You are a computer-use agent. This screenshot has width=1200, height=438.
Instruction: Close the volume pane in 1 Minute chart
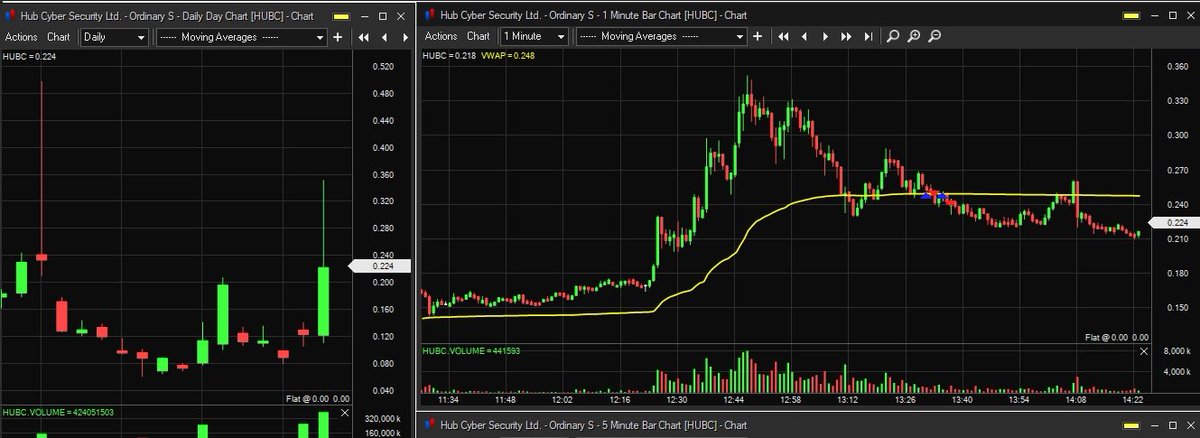pos(1144,351)
